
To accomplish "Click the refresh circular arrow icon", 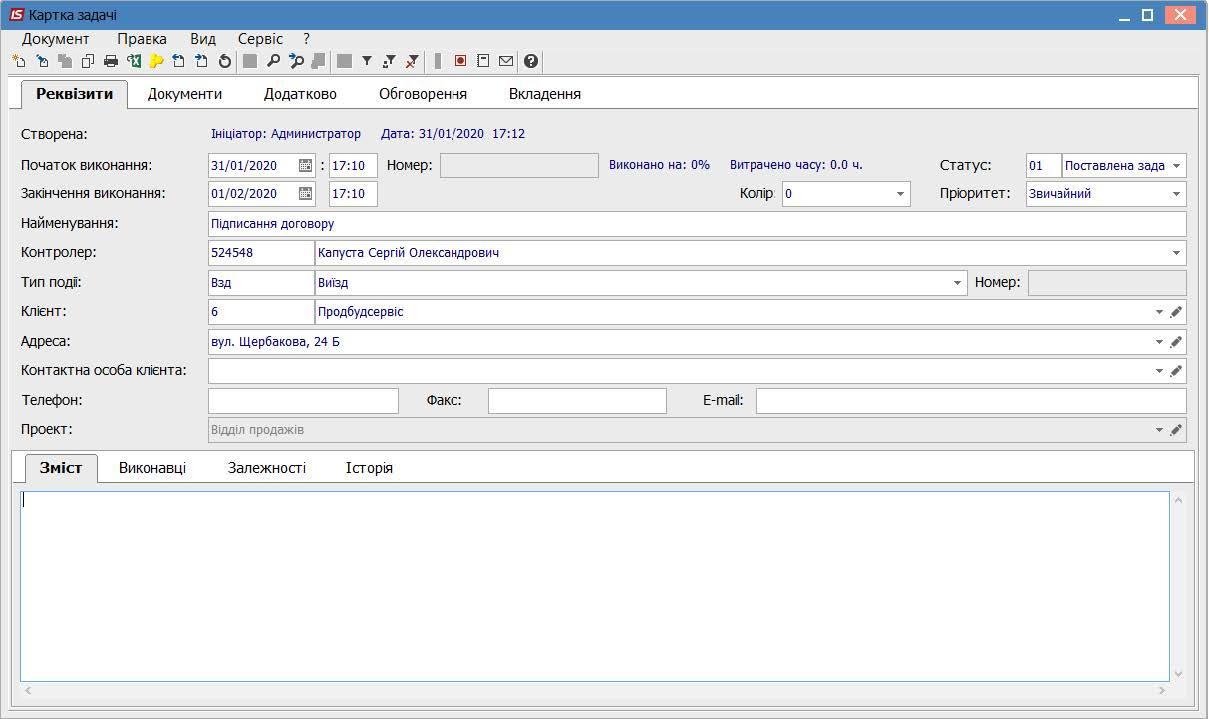I will point(225,61).
